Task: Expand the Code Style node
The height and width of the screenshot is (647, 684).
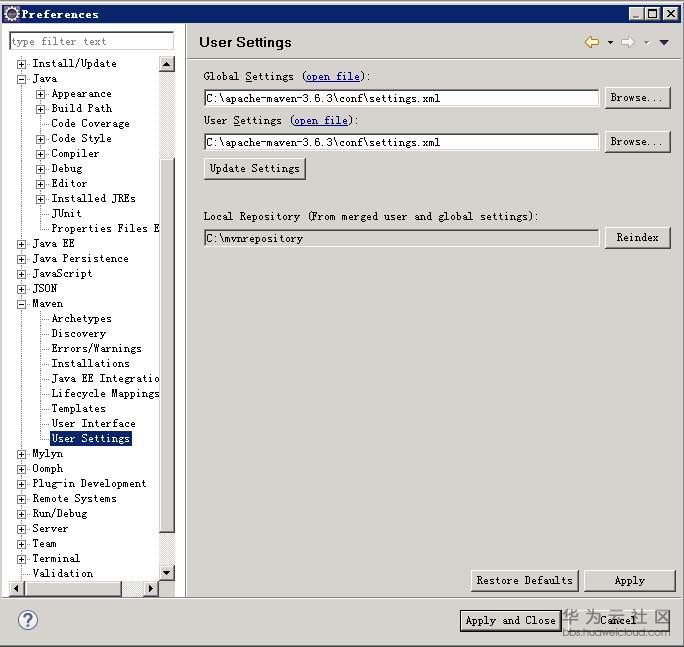Action: coord(41,139)
